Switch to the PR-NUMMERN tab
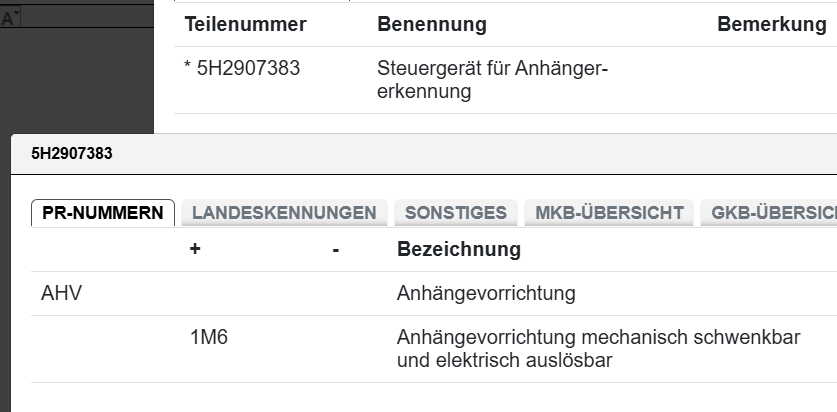Viewport: 837px width, 412px height. (x=103, y=212)
